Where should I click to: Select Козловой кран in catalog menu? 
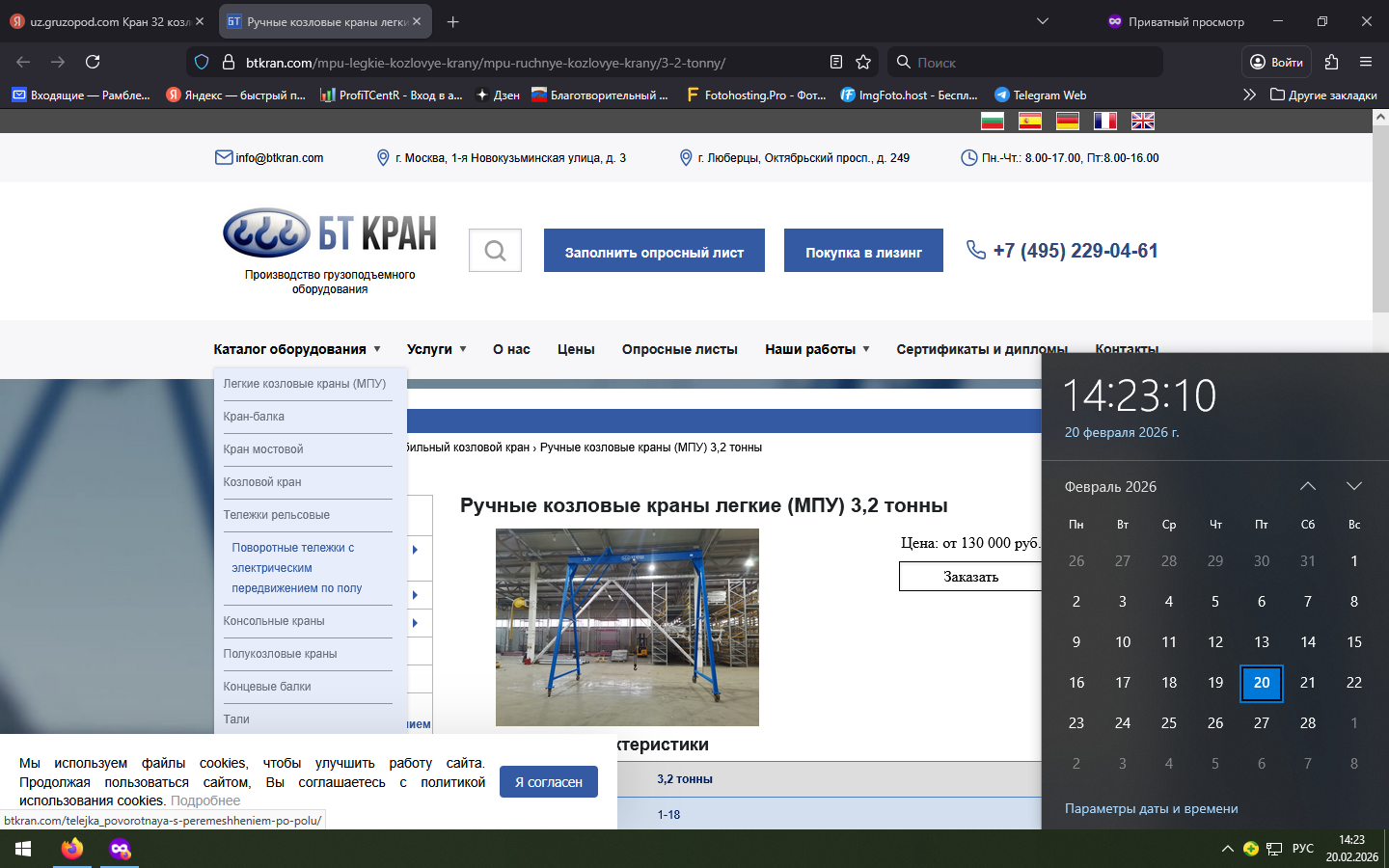pyautogui.click(x=262, y=482)
